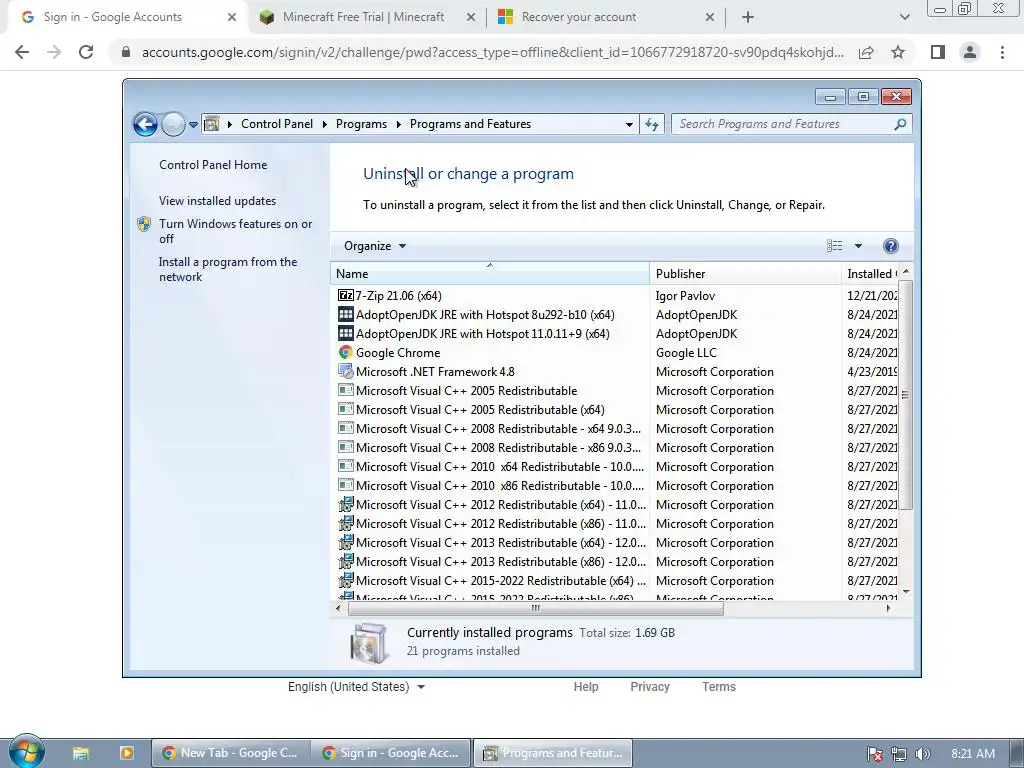Select Visual C++ 2008 Redistributable x86 row
The image size is (1024, 768).
coord(498,448)
